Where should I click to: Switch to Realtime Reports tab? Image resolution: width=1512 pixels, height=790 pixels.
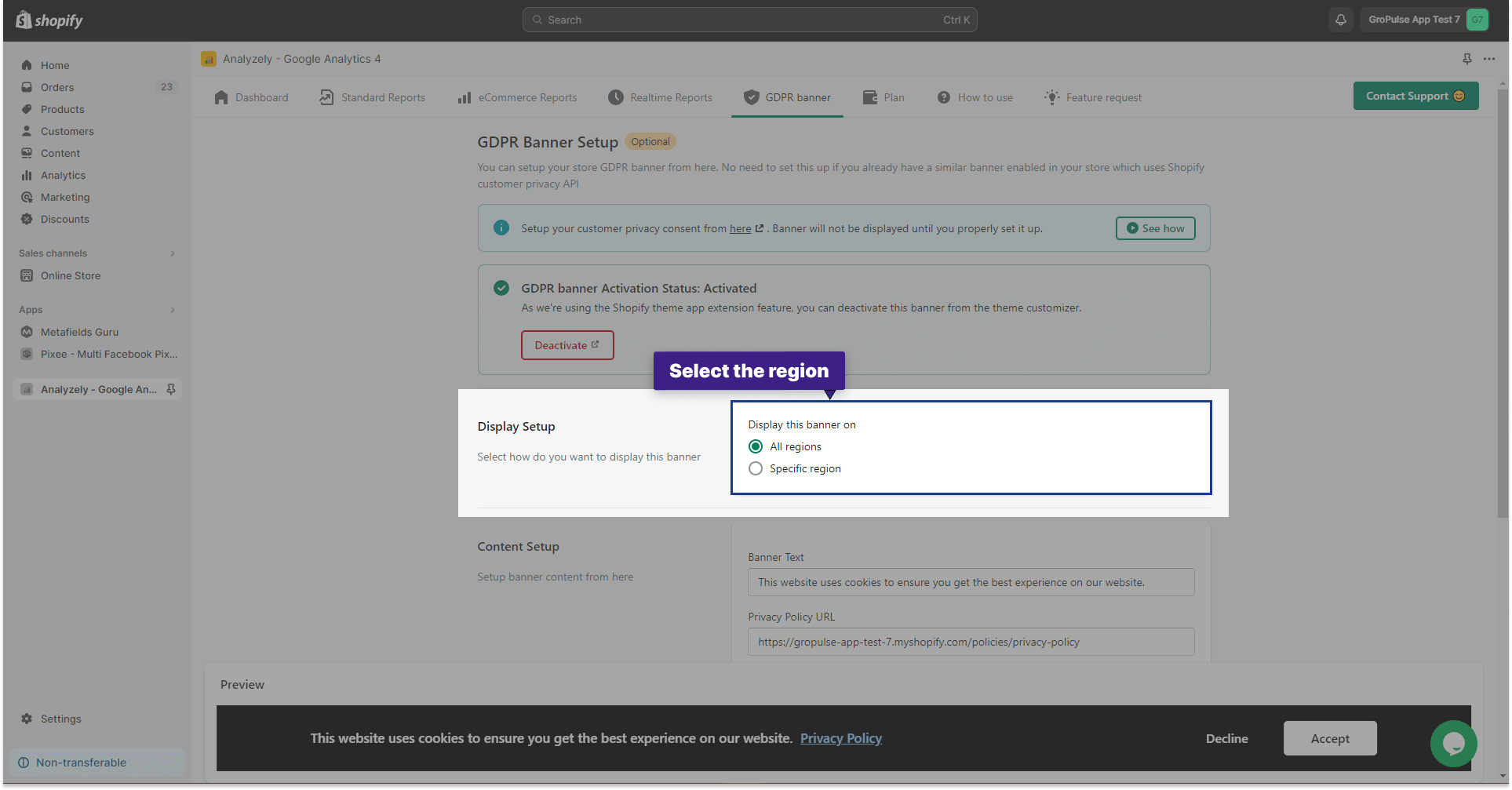pos(660,97)
